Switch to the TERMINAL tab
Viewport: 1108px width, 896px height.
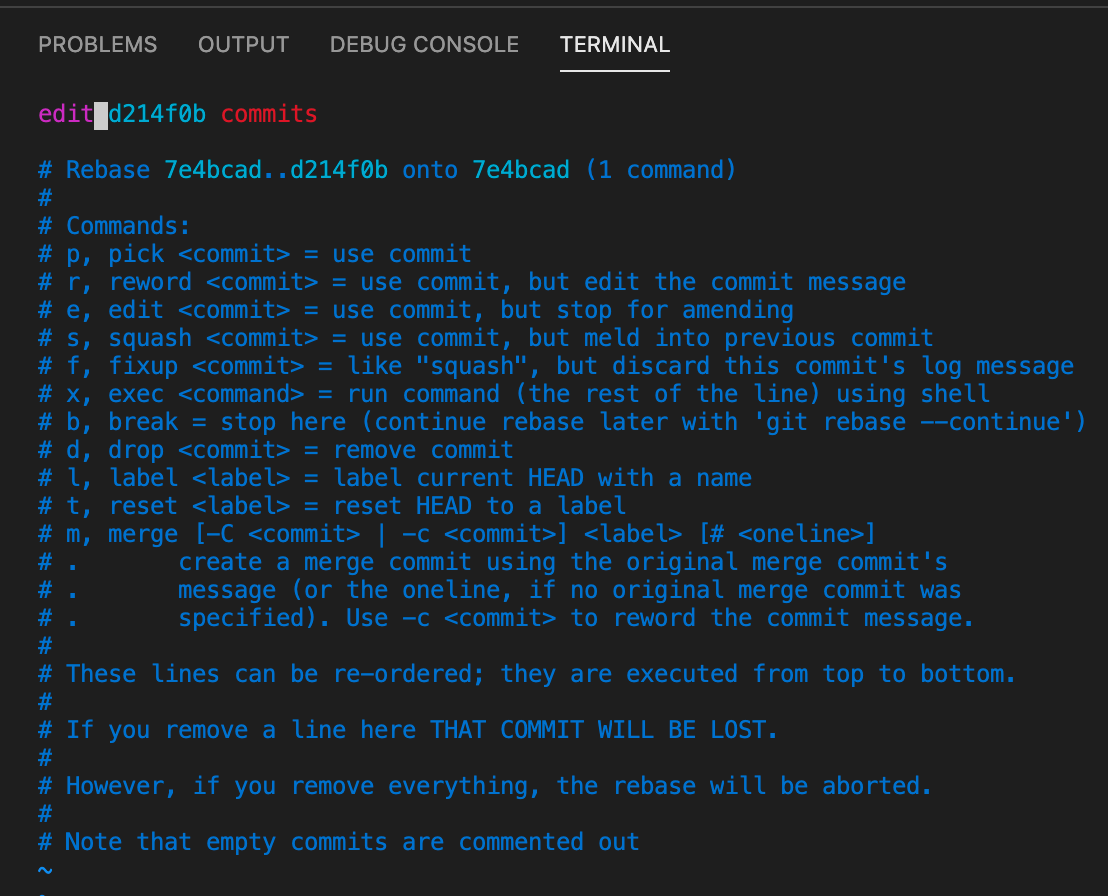pyautogui.click(x=614, y=44)
